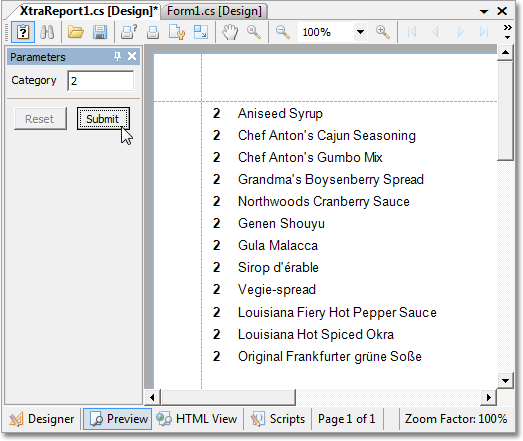Select the Hand tool
The height and width of the screenshot is (441, 523).
230,32
